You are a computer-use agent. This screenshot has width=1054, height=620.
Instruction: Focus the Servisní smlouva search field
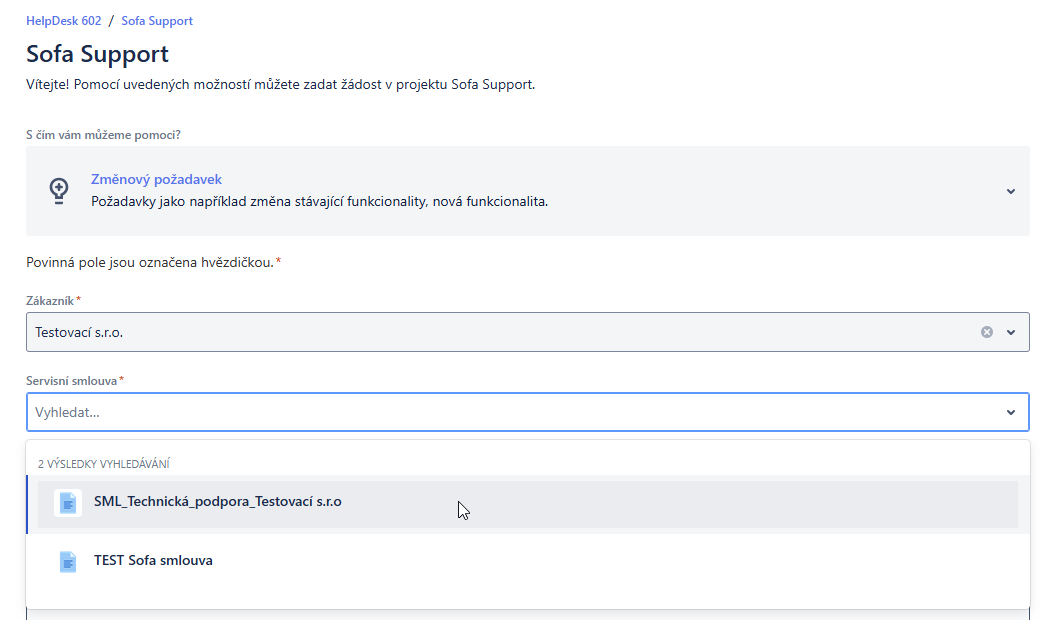tap(500, 412)
